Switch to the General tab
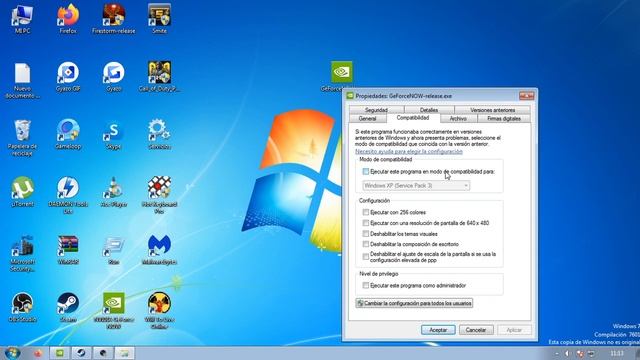The image size is (640, 360). (x=367, y=118)
